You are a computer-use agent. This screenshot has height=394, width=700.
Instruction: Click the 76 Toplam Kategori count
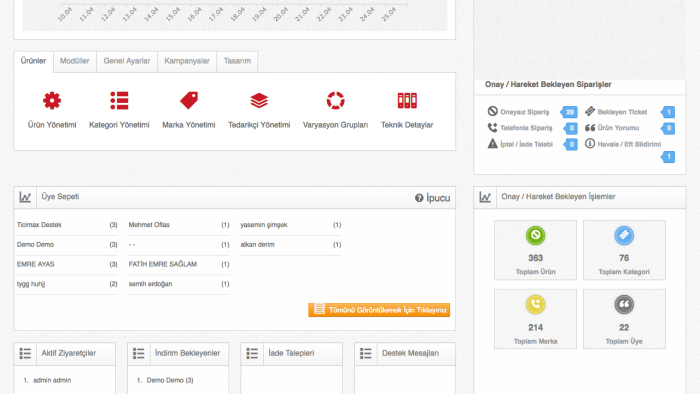624,258
